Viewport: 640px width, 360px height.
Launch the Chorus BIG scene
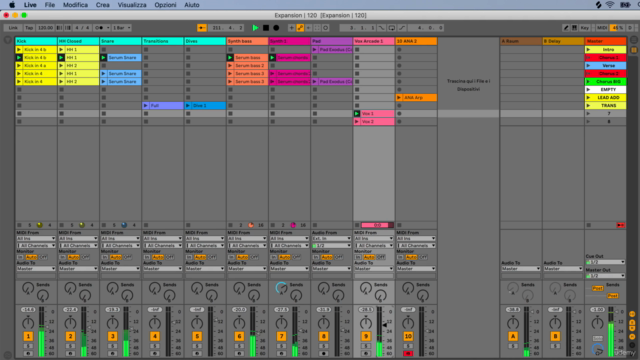coord(588,82)
